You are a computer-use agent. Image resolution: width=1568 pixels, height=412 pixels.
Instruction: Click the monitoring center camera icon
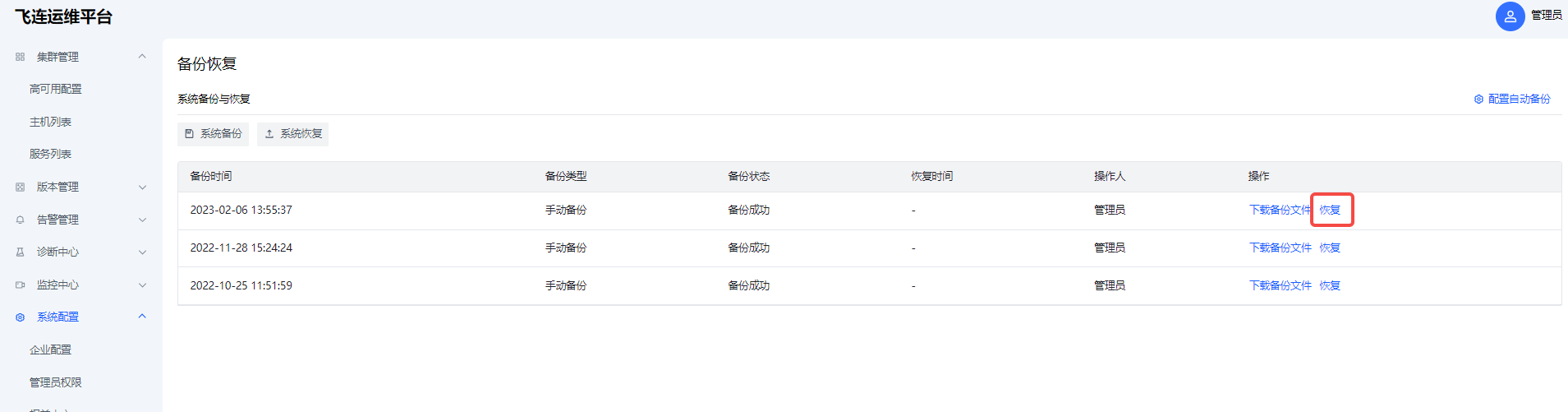click(x=20, y=285)
